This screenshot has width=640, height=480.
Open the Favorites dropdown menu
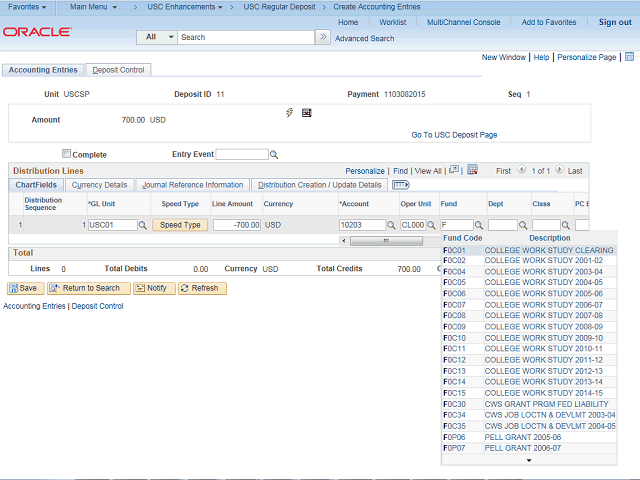click(x=29, y=7)
